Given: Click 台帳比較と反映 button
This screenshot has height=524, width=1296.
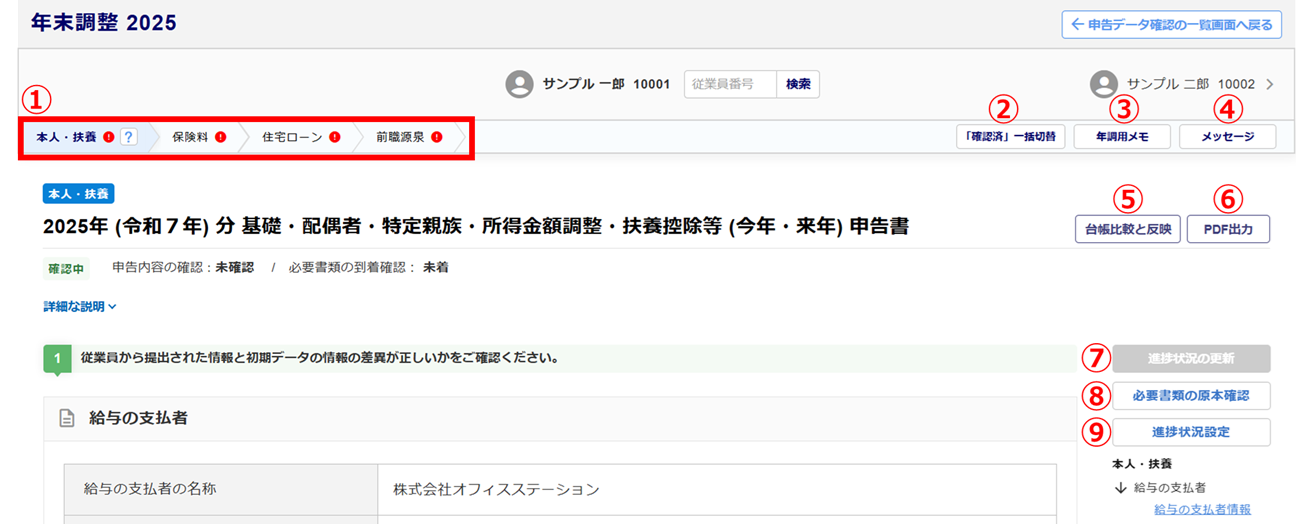Looking at the screenshot, I should [1127, 229].
